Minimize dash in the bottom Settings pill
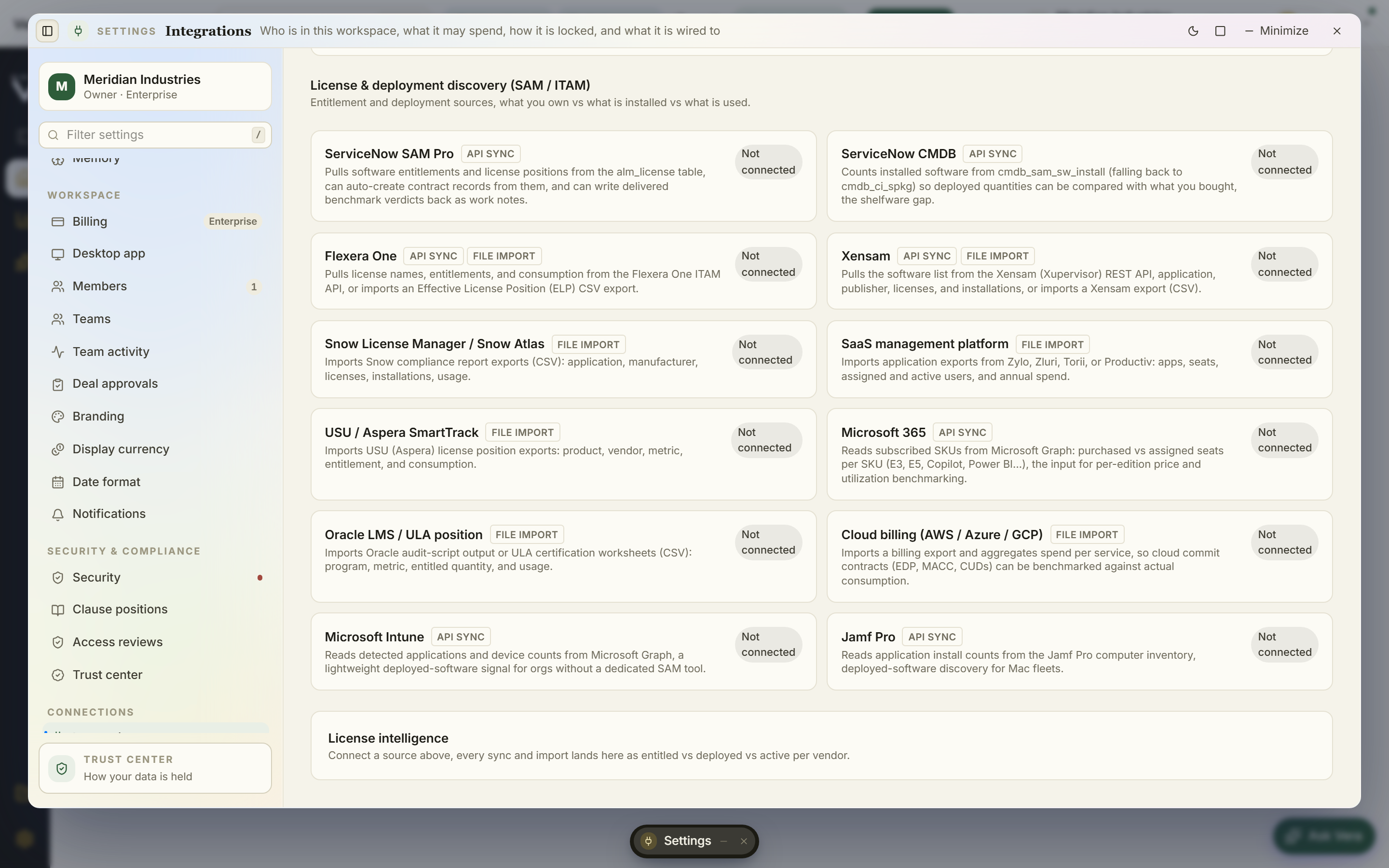This screenshot has height=868, width=1389. tap(724, 841)
